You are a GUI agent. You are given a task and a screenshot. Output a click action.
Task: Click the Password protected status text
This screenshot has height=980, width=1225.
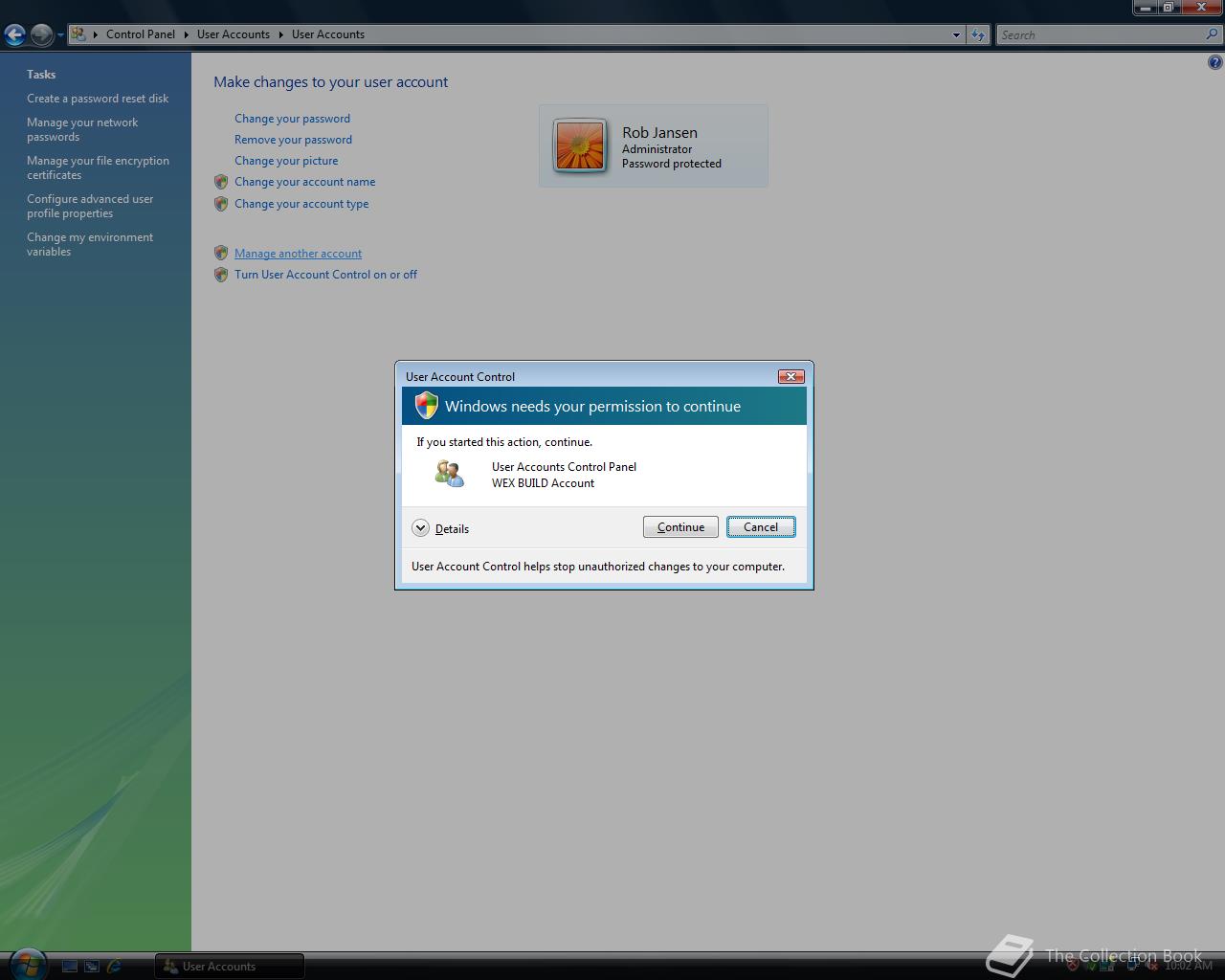pos(672,164)
